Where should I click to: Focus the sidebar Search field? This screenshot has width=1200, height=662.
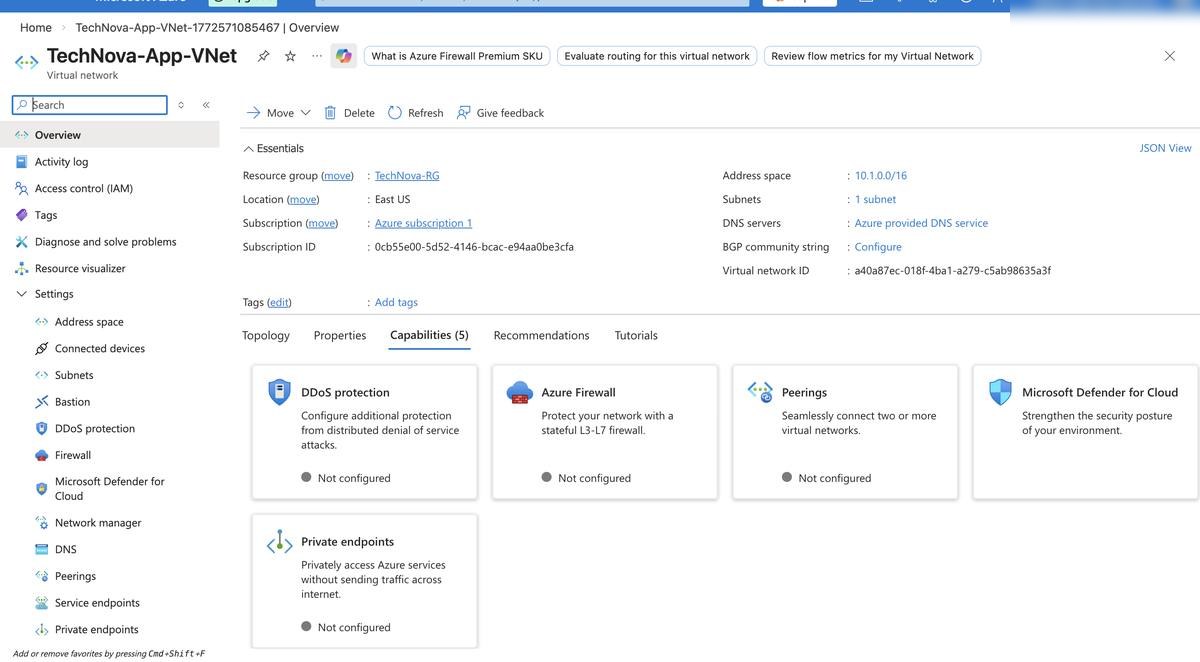(90, 105)
